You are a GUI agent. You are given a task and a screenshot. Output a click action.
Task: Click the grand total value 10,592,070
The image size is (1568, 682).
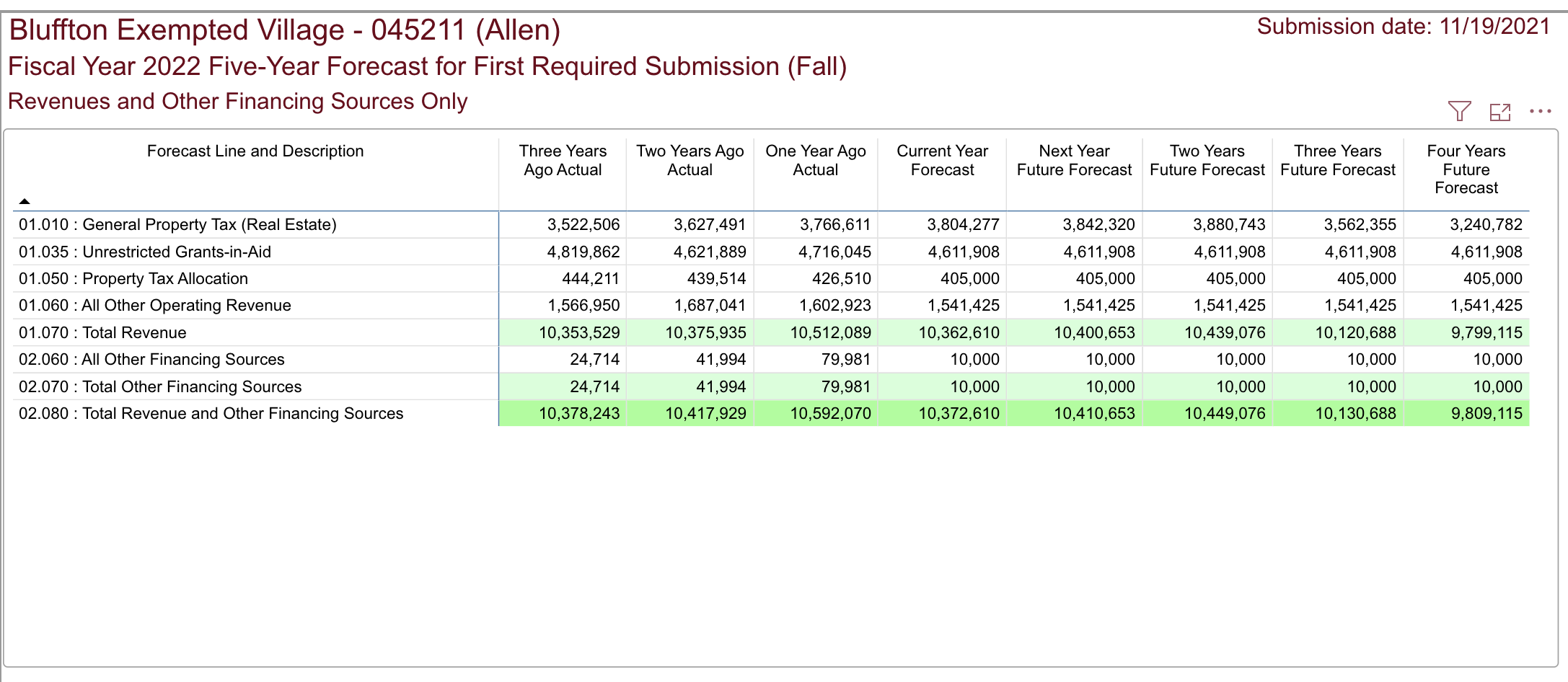[831, 413]
